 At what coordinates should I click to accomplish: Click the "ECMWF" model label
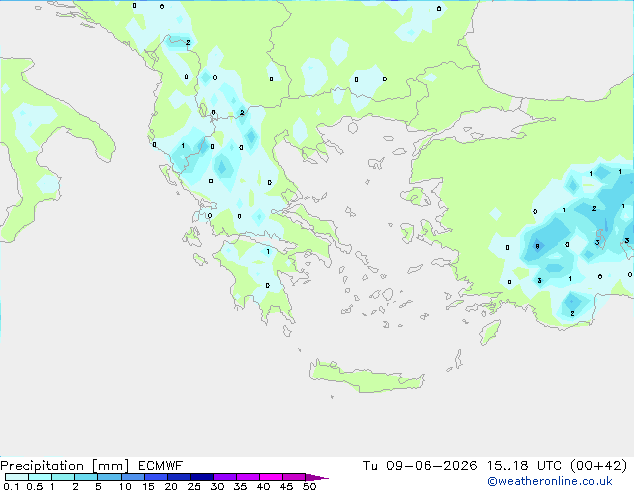point(161,466)
